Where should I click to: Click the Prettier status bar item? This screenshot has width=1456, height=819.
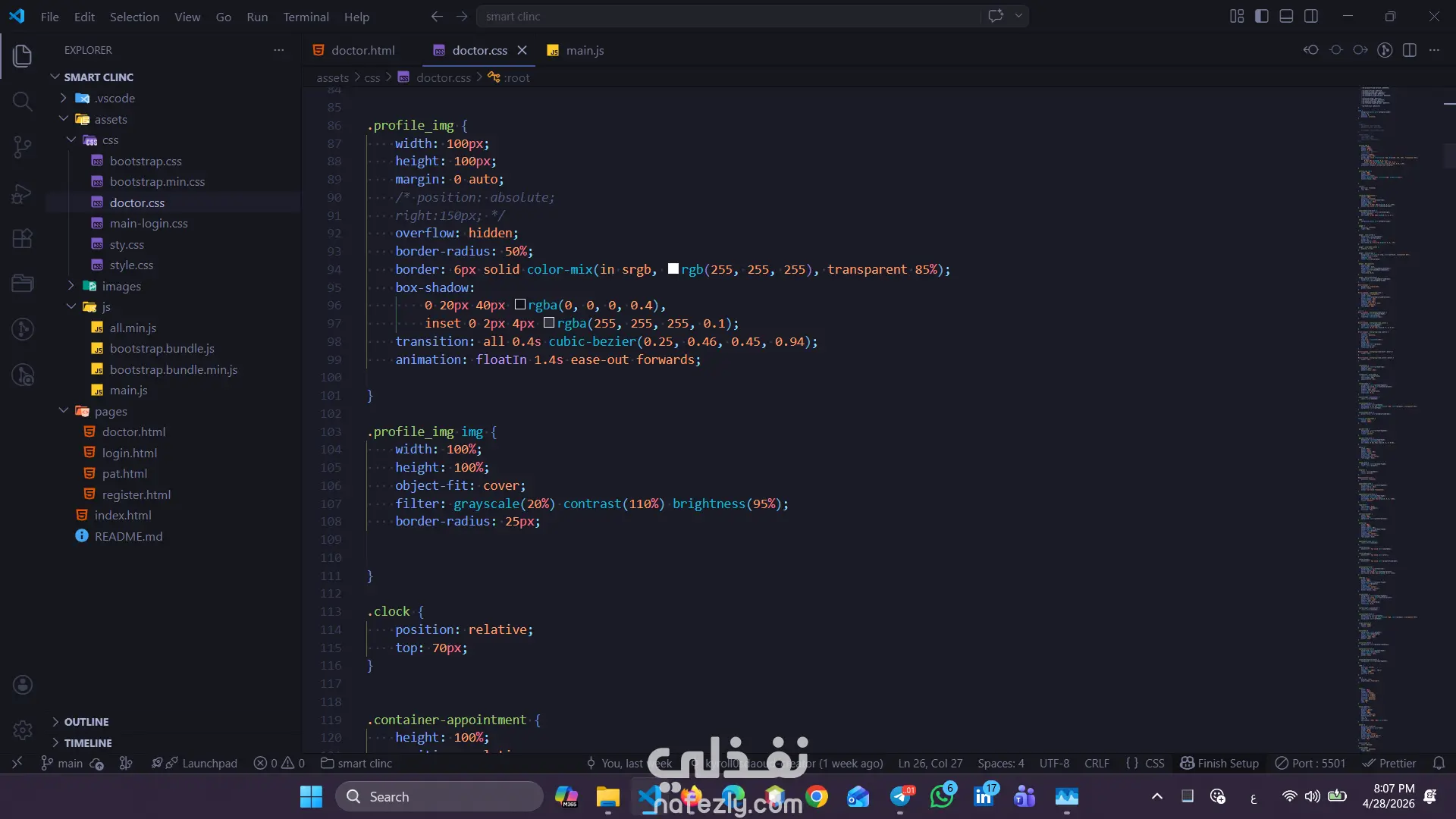click(1389, 764)
